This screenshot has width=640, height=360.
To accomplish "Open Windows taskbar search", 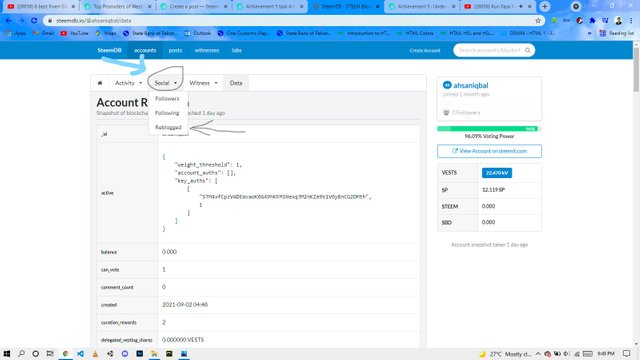I will tap(21, 353).
